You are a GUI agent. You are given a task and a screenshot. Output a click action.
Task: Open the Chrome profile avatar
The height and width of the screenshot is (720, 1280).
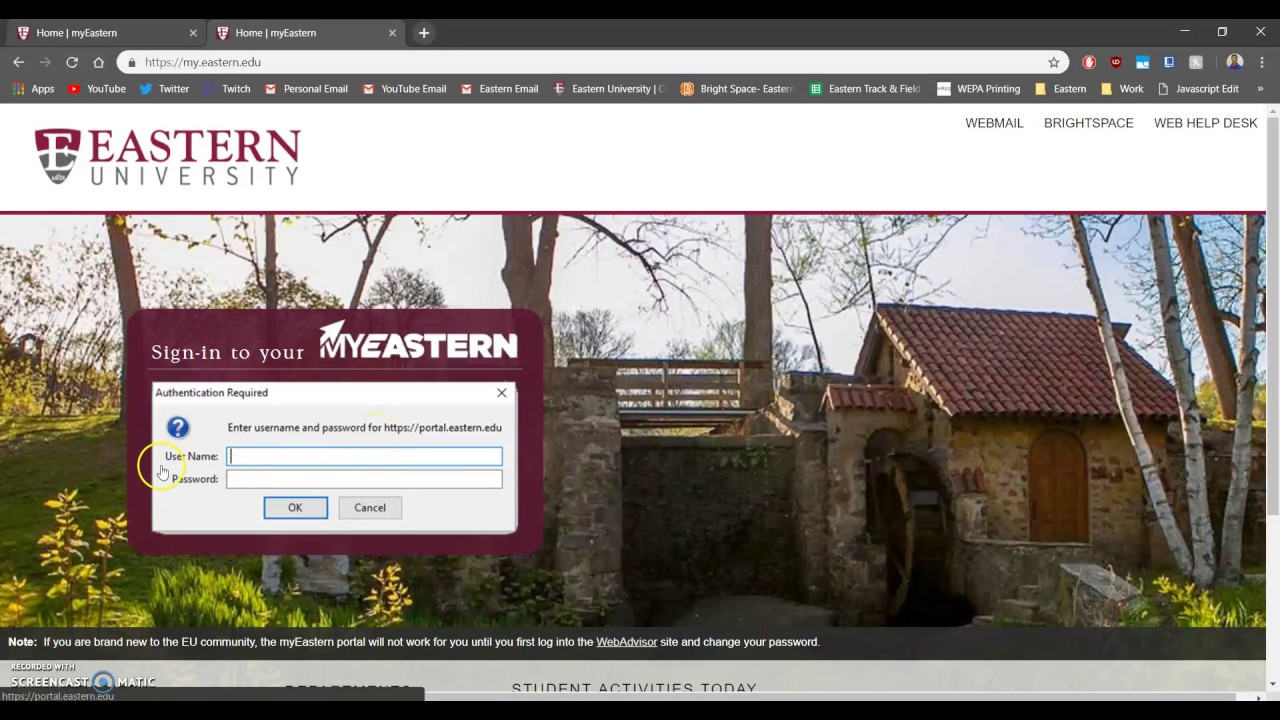(1235, 62)
